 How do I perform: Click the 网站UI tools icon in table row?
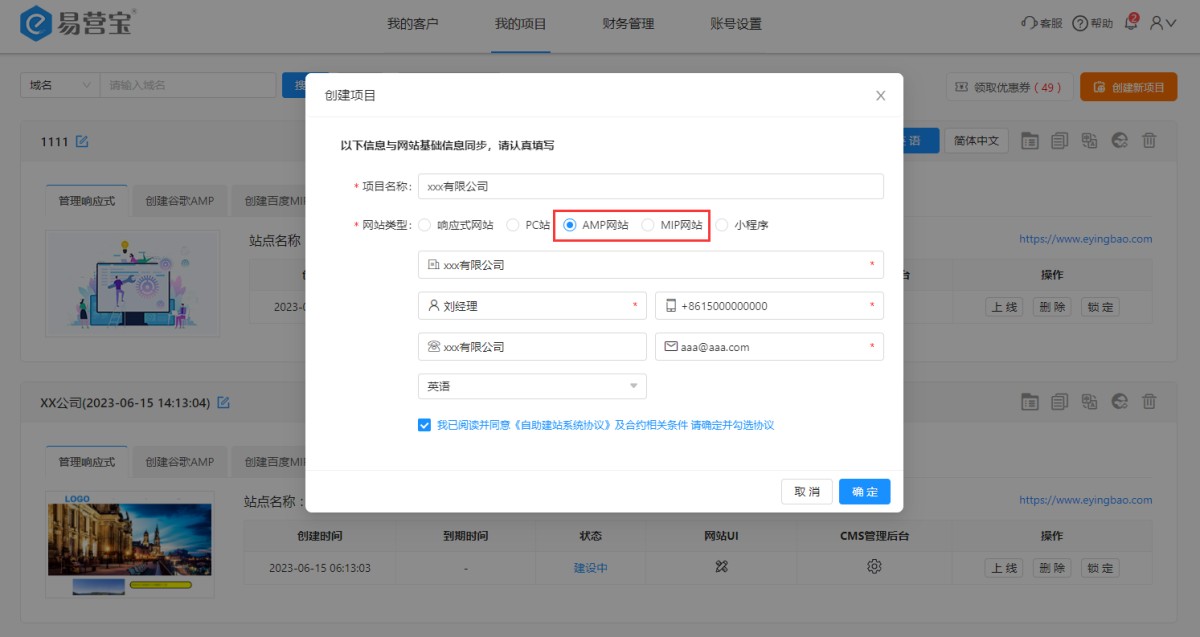(721, 567)
